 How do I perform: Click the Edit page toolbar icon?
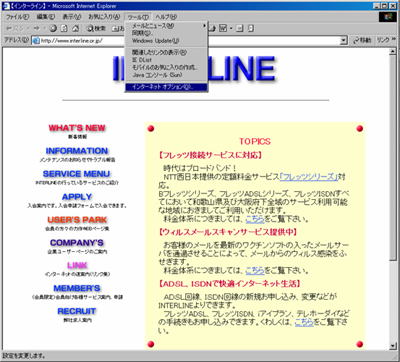click(223, 28)
